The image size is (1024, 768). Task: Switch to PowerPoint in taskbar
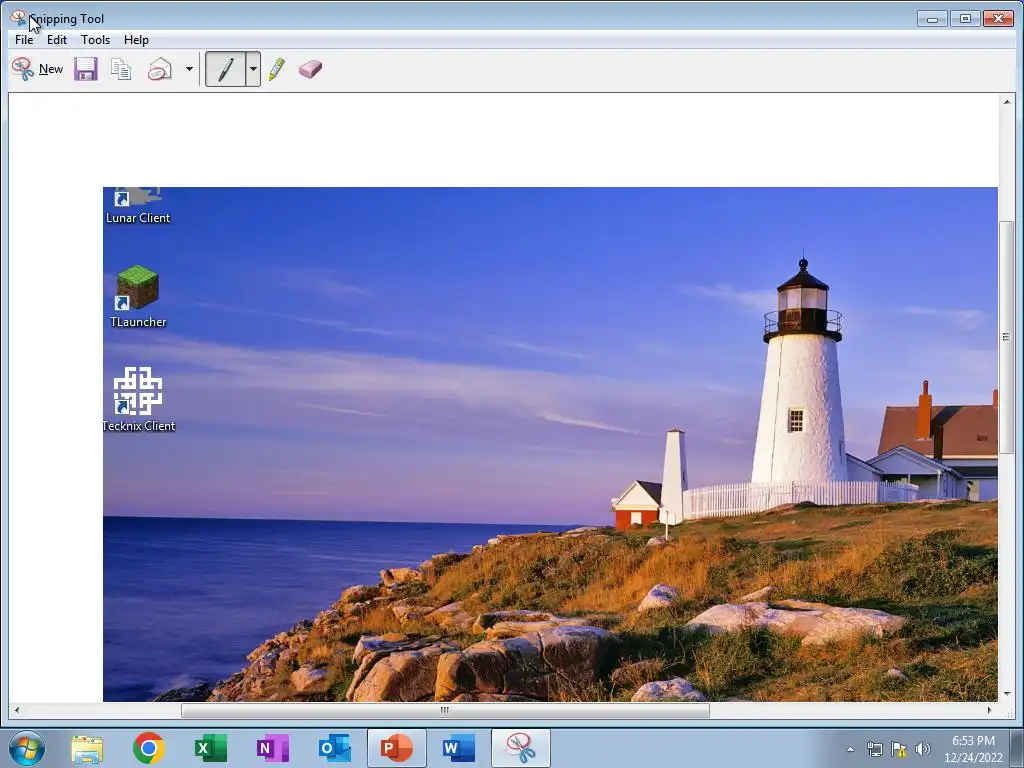(396, 748)
